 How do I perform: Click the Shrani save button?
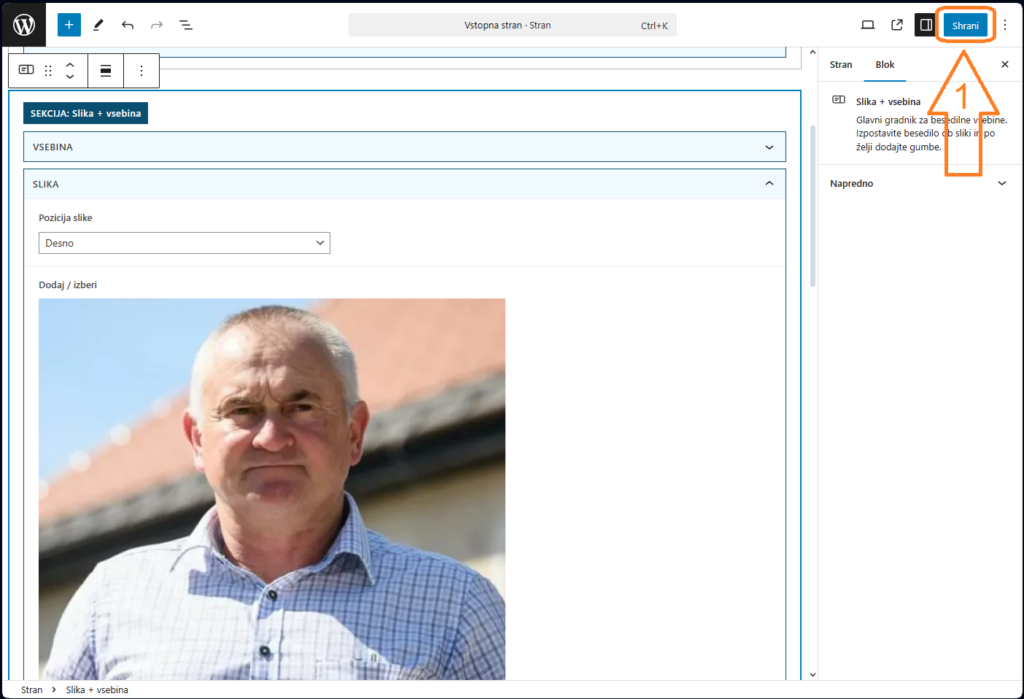(x=965, y=25)
